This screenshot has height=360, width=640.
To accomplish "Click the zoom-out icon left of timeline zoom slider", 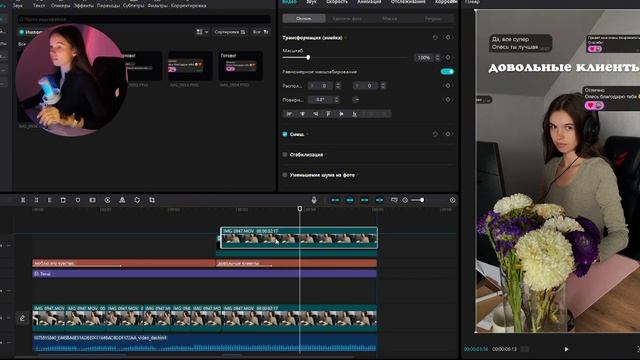I will pyautogui.click(x=405, y=200).
